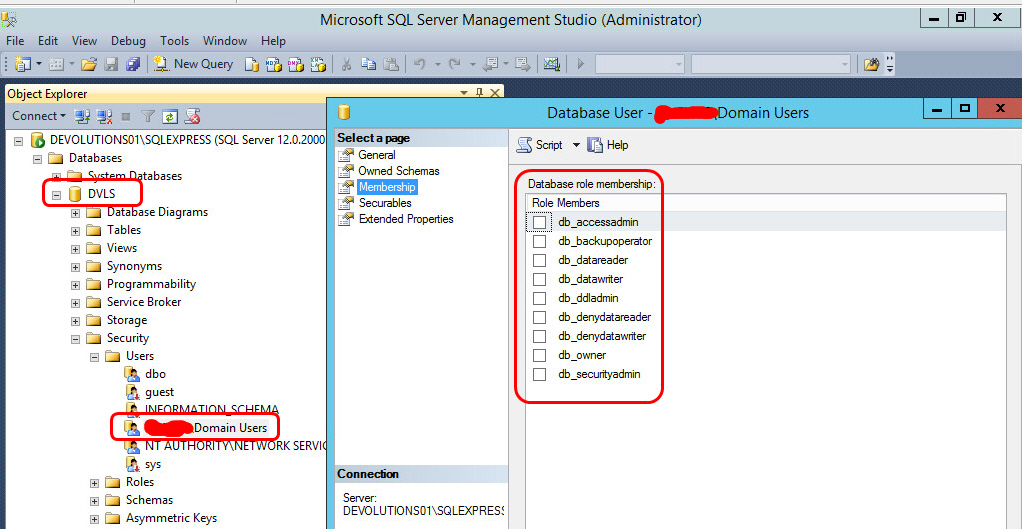Check the db_accessadmin role
The width and height of the screenshot is (1022, 529).
[539, 222]
